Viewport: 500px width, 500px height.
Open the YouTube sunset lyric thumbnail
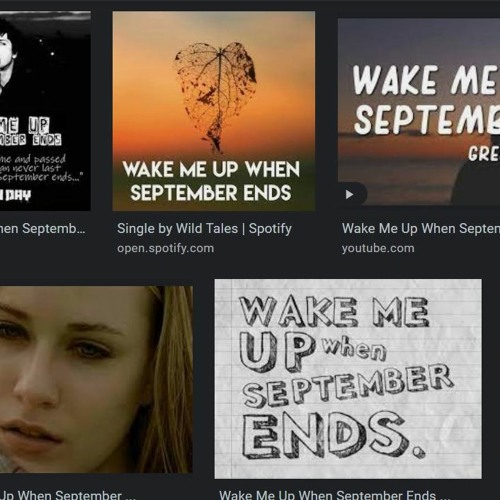pos(419,111)
